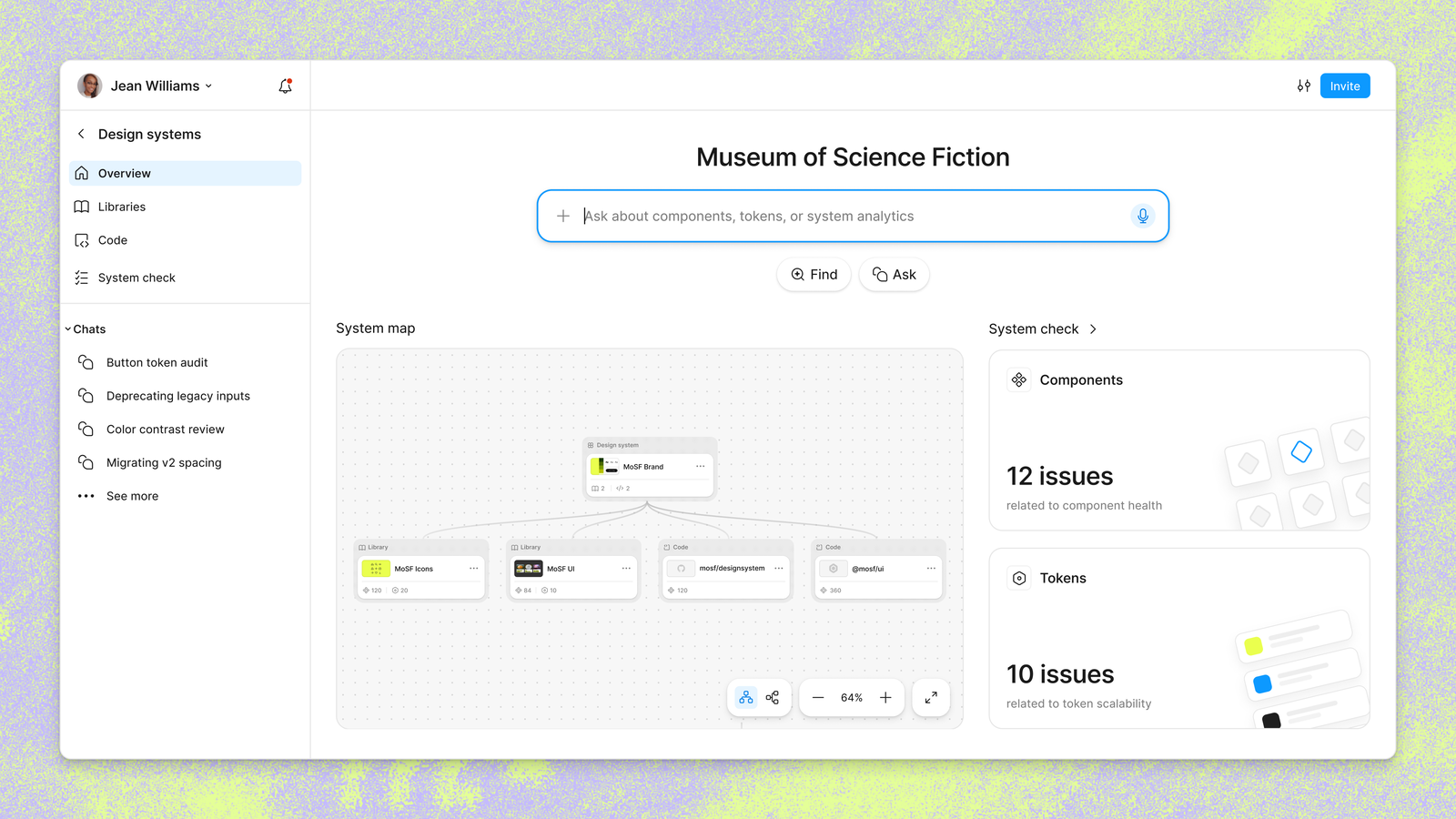
Task: Select Overview in the sidebar
Action: tap(185, 174)
